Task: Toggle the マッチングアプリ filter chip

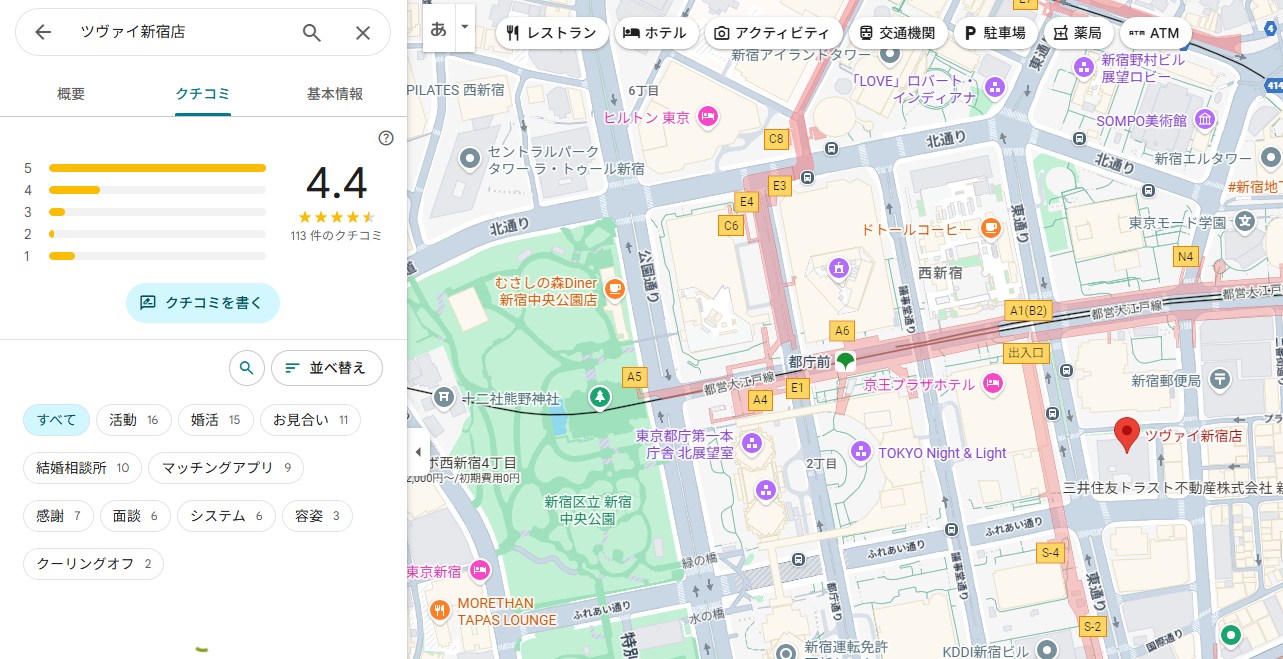Action: tap(226, 467)
